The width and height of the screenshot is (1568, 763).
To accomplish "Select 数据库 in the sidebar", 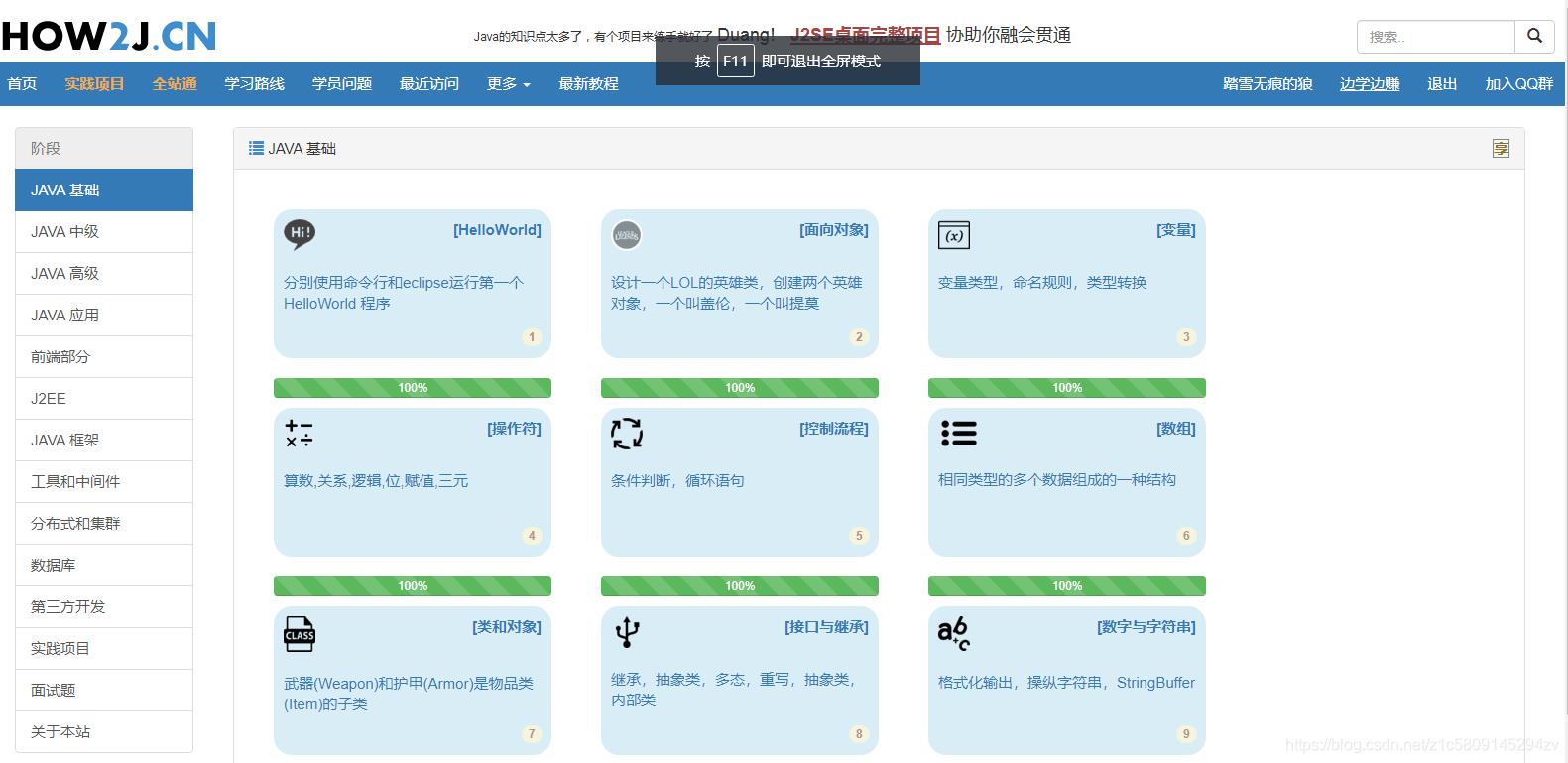I will tap(104, 566).
